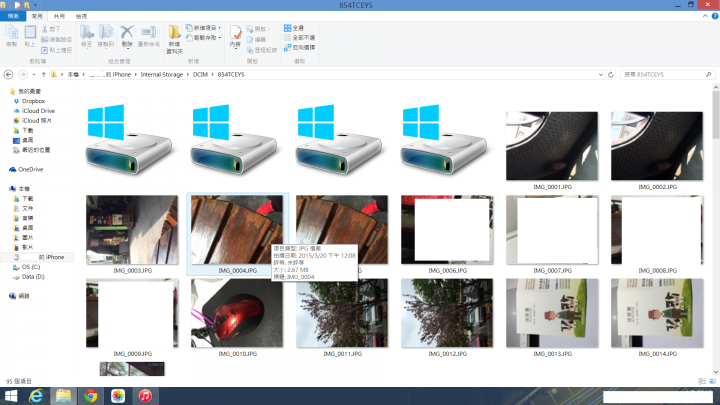This screenshot has height=405, width=720.
Task: Go back with the Back arrow button
Action: point(8,74)
